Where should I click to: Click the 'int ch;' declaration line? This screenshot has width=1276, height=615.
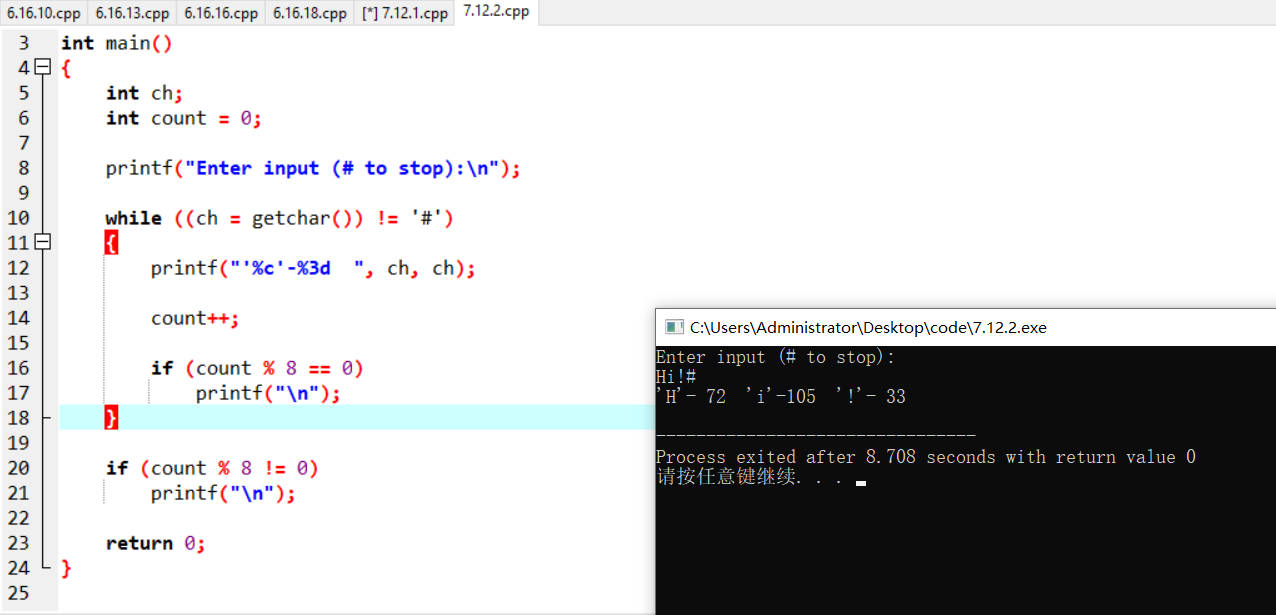coord(145,93)
